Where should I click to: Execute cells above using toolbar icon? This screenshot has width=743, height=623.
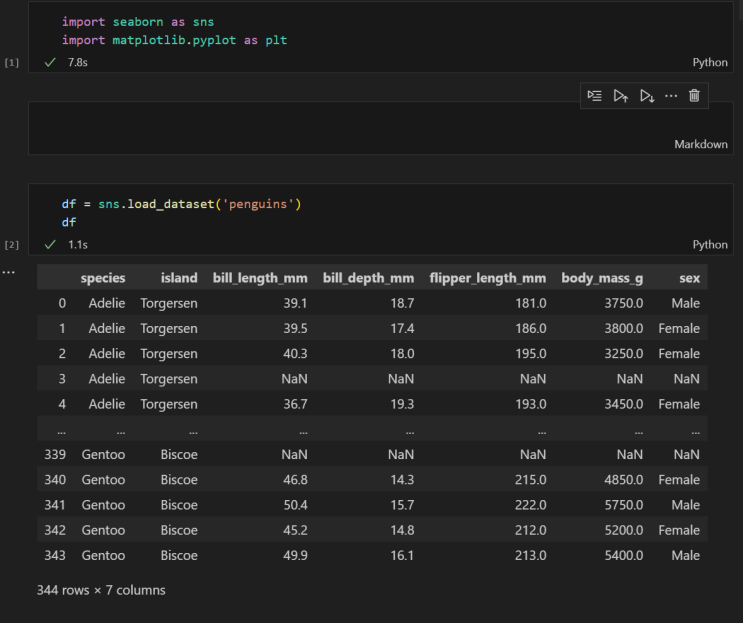pos(621,96)
